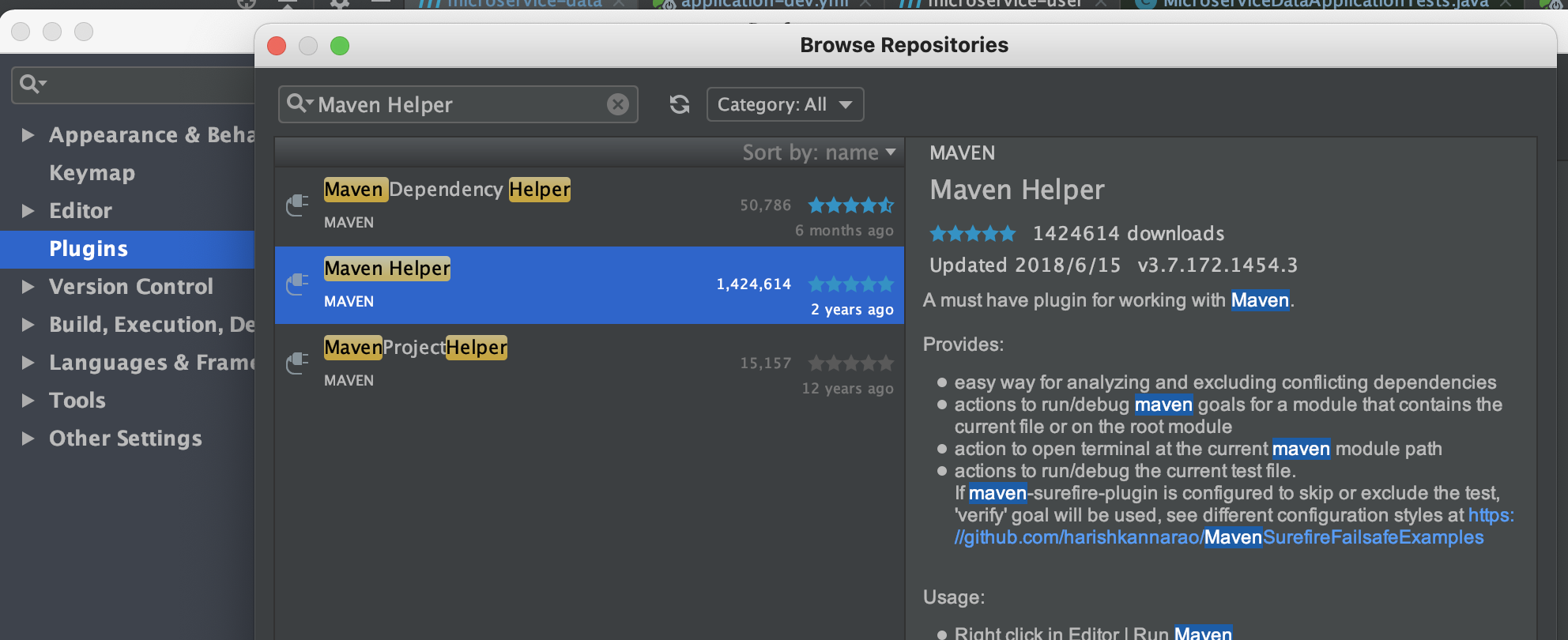Click the settings sidebar search magnifier icon
The image size is (1568, 640).
coord(32,84)
